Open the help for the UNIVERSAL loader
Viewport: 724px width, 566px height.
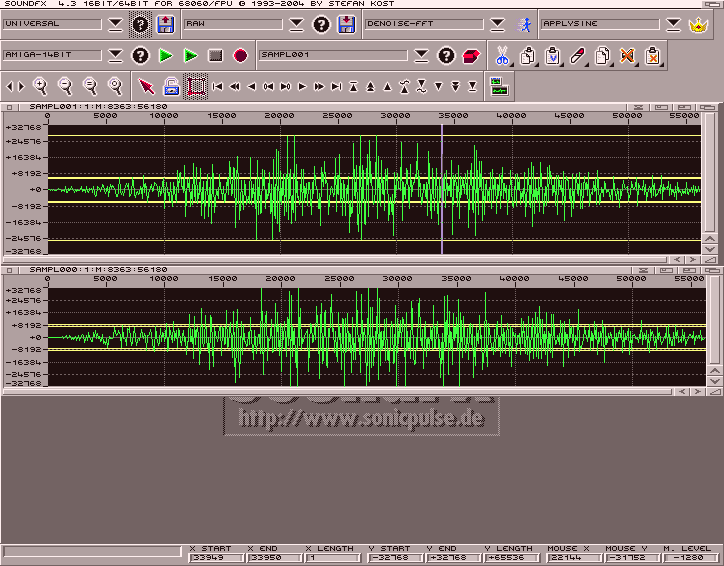140,24
